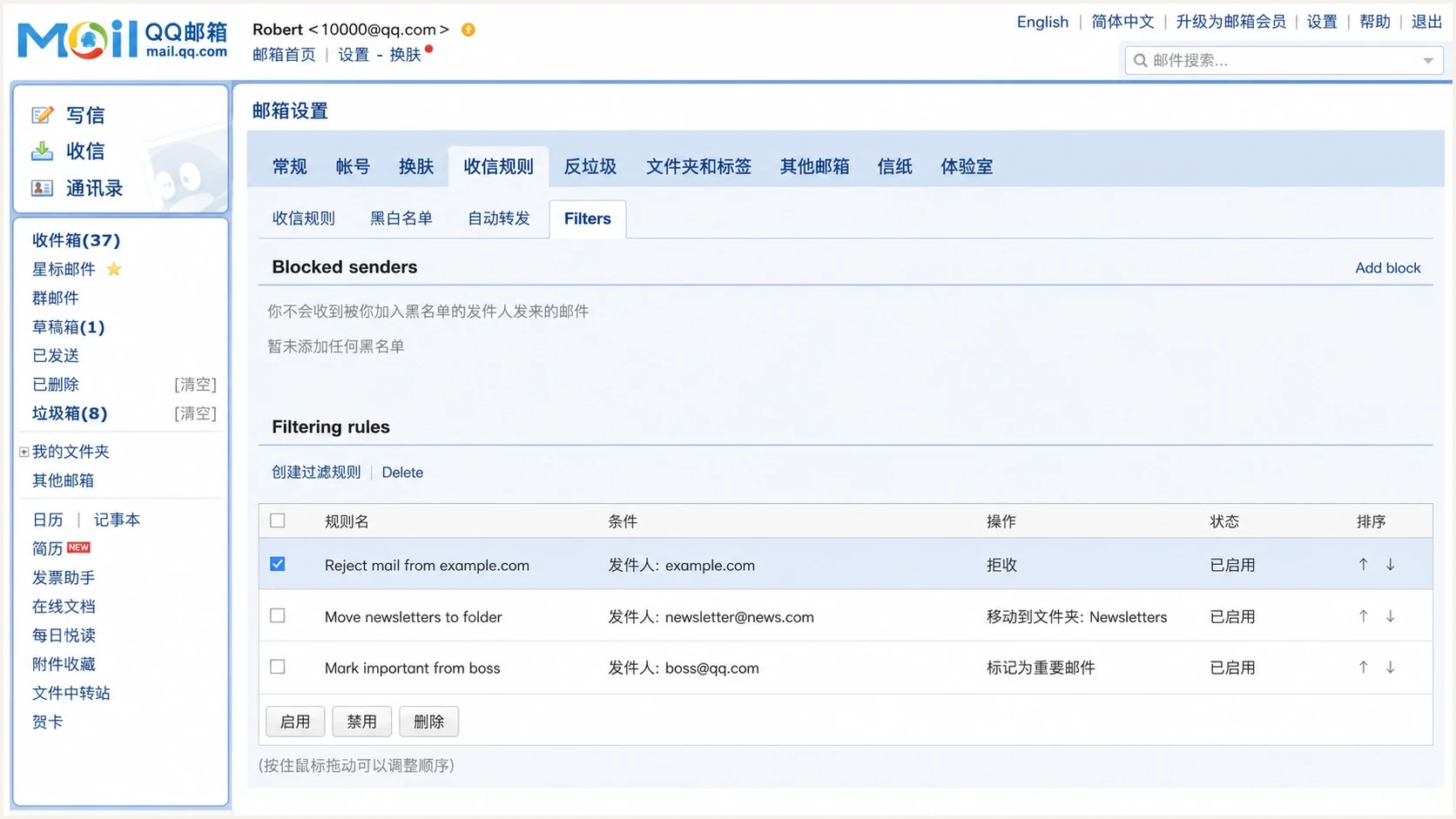
Task: Open 贺卡 in the sidebar
Action: (48, 722)
